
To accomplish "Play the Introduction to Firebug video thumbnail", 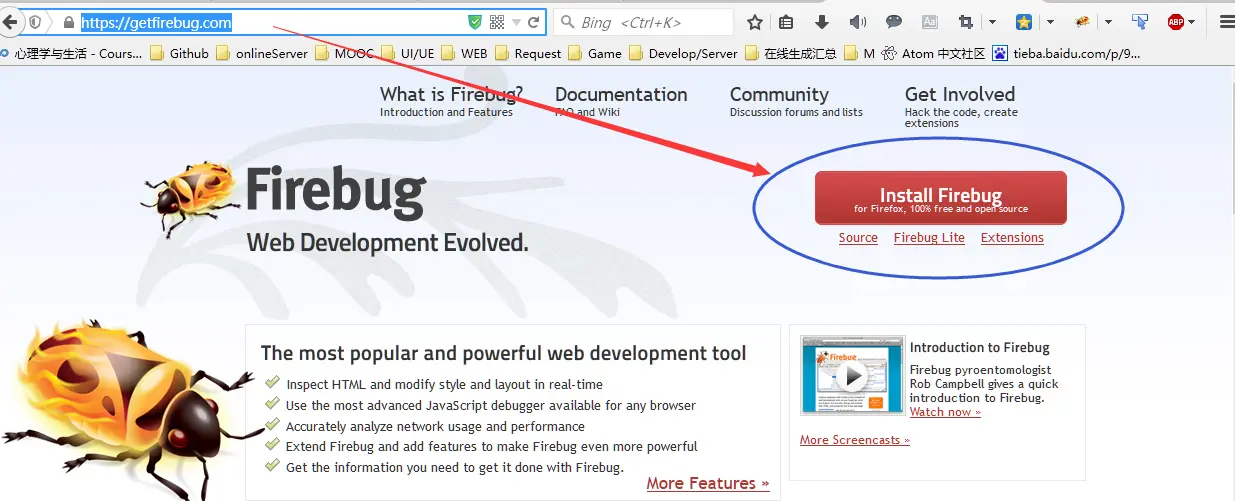I will 853,375.
